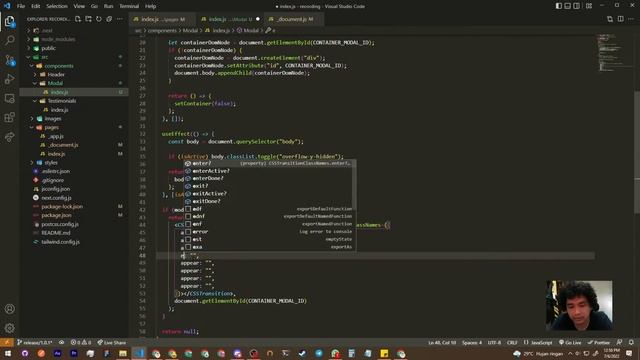Open editor more actions ellipsis

pyautogui.click(x=631, y=19)
